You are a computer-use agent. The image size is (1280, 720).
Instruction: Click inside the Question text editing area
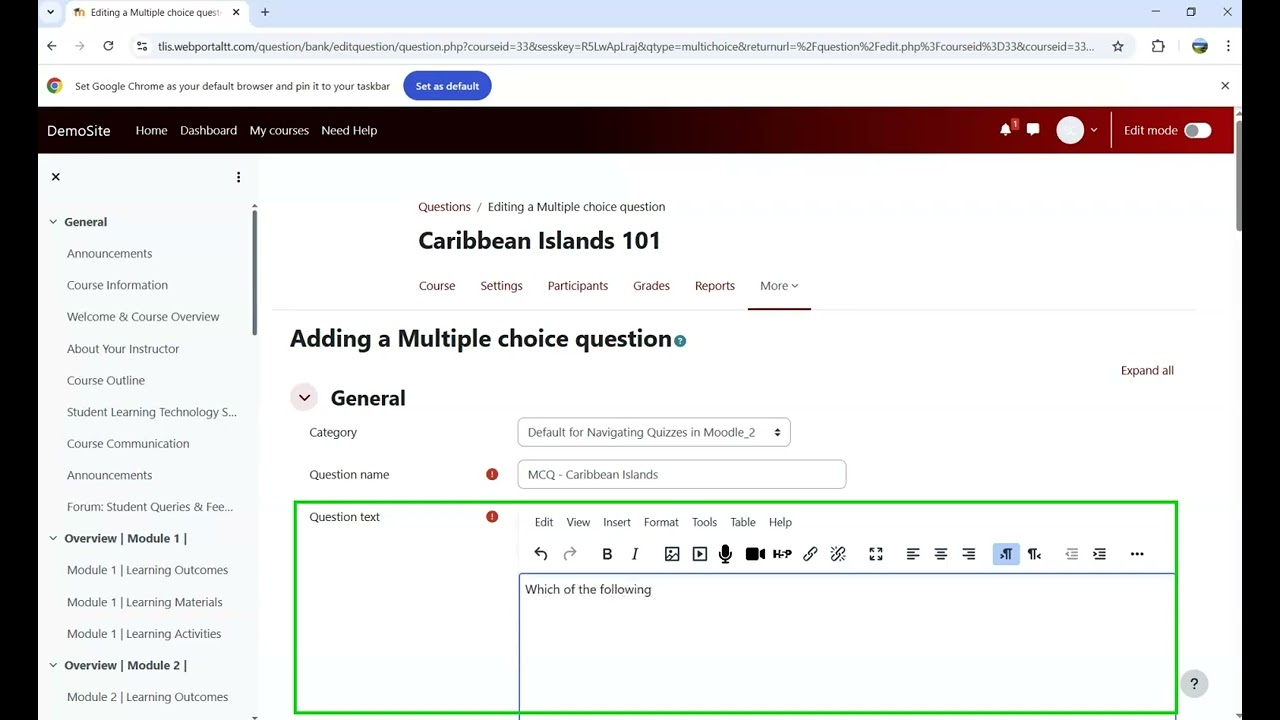pos(847,645)
